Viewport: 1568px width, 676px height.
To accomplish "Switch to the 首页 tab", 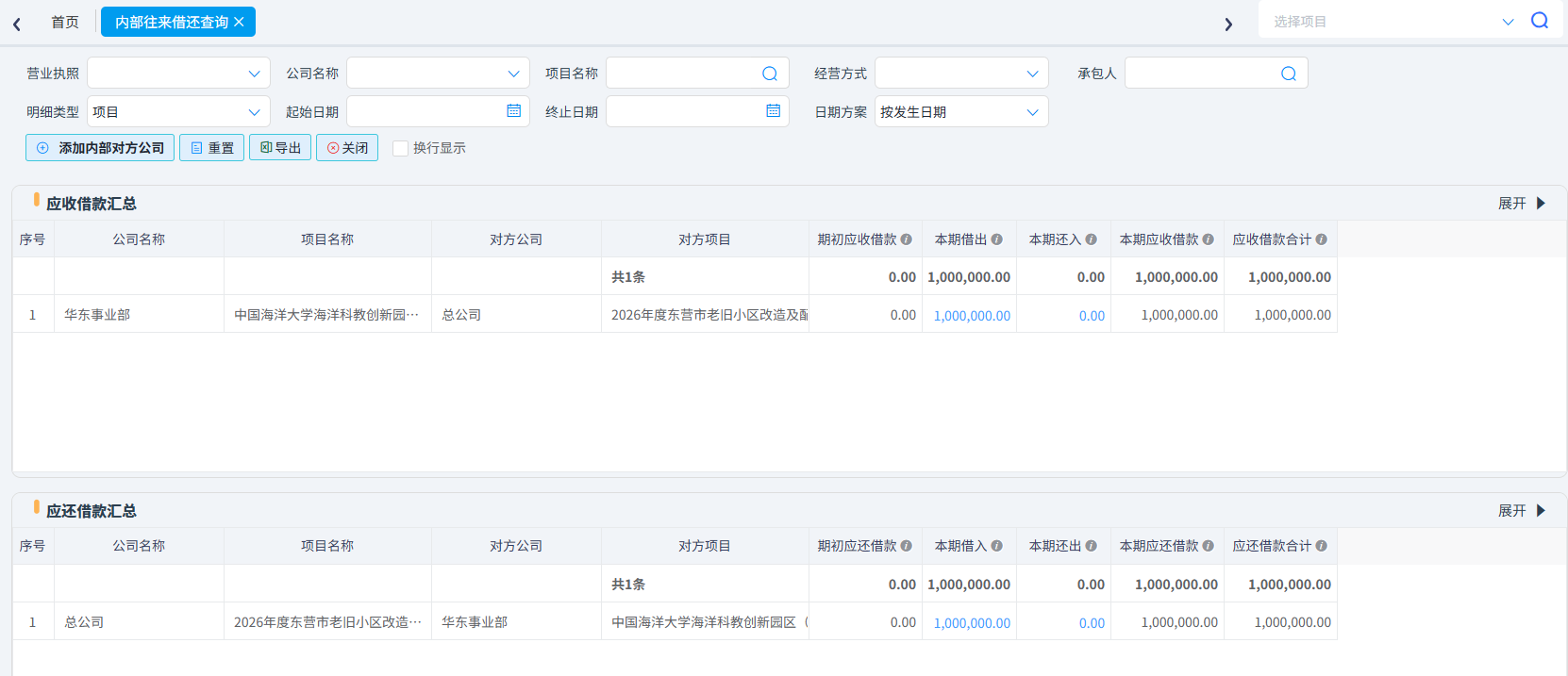I will (65, 22).
